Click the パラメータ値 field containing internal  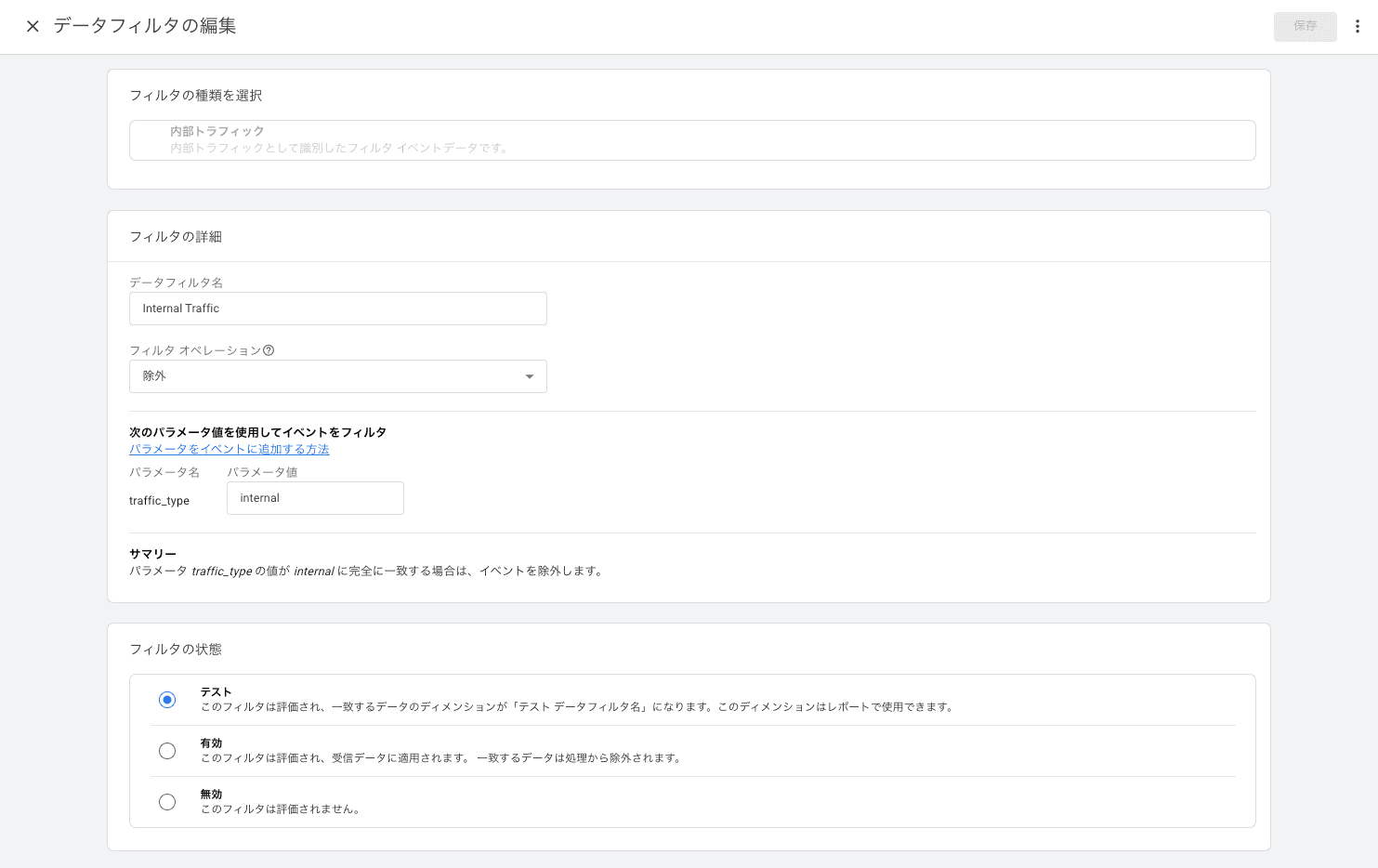(x=315, y=498)
